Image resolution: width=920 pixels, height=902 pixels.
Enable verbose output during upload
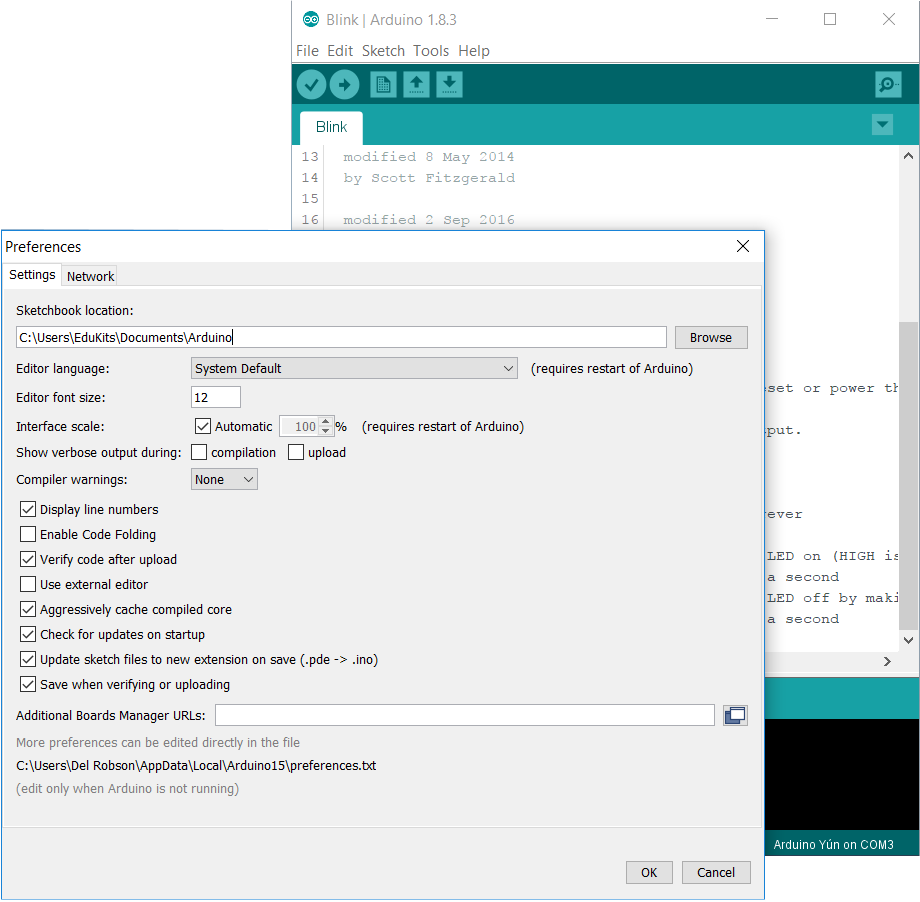296,452
